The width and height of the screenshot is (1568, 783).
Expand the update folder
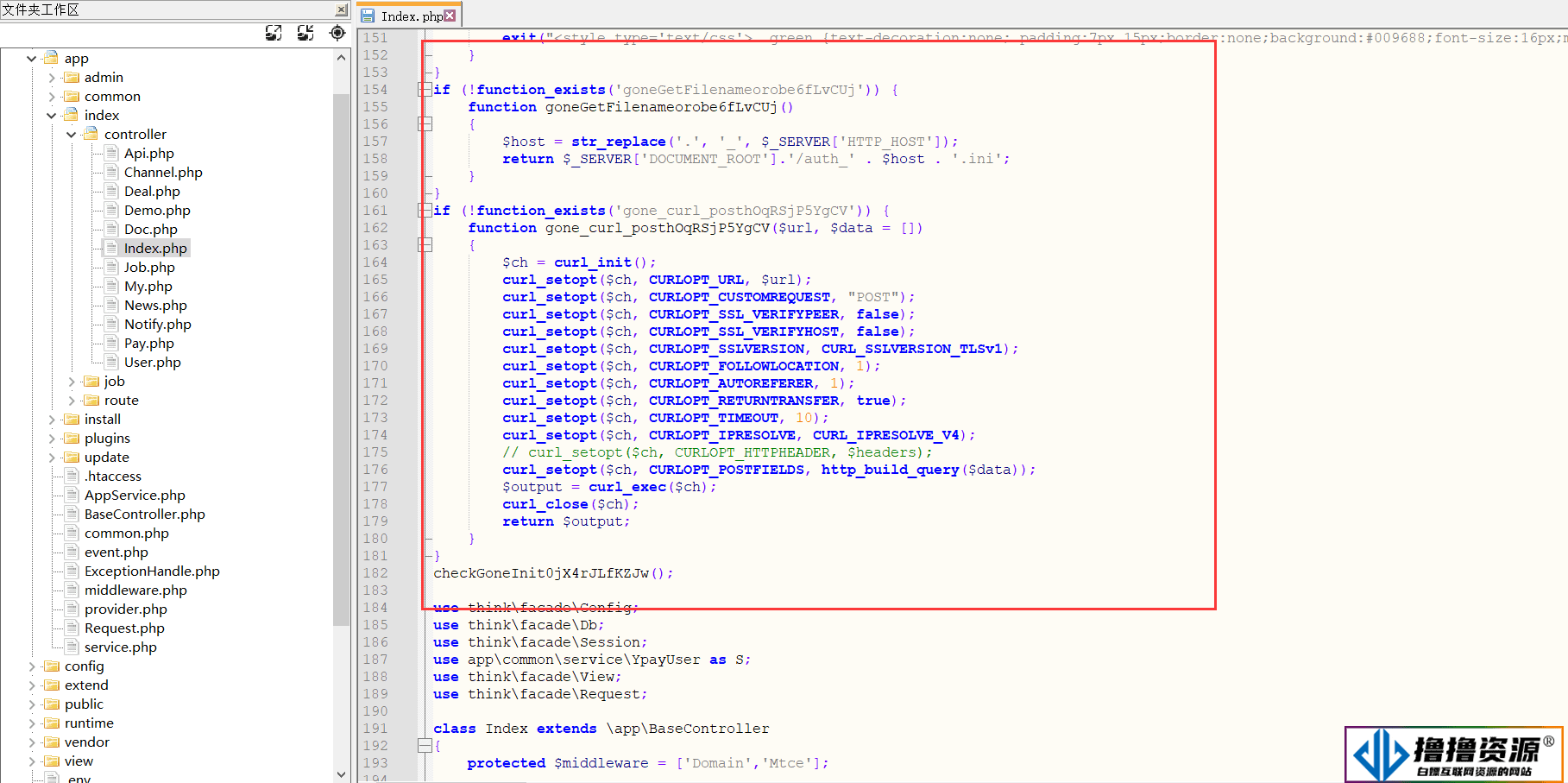52,458
